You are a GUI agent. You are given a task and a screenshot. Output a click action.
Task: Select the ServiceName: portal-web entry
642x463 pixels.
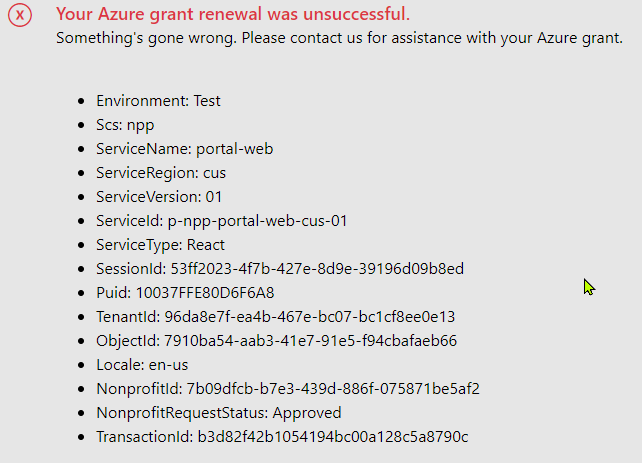coord(184,149)
